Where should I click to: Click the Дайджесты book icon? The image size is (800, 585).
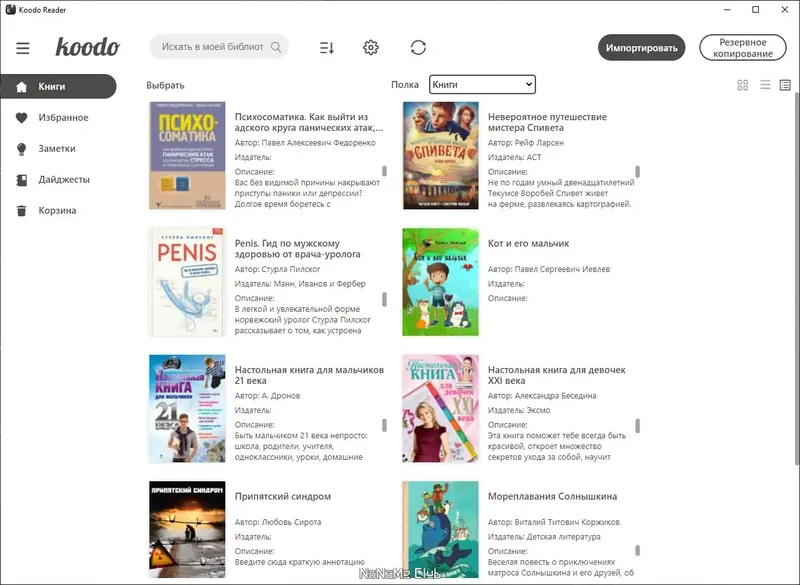point(21,180)
